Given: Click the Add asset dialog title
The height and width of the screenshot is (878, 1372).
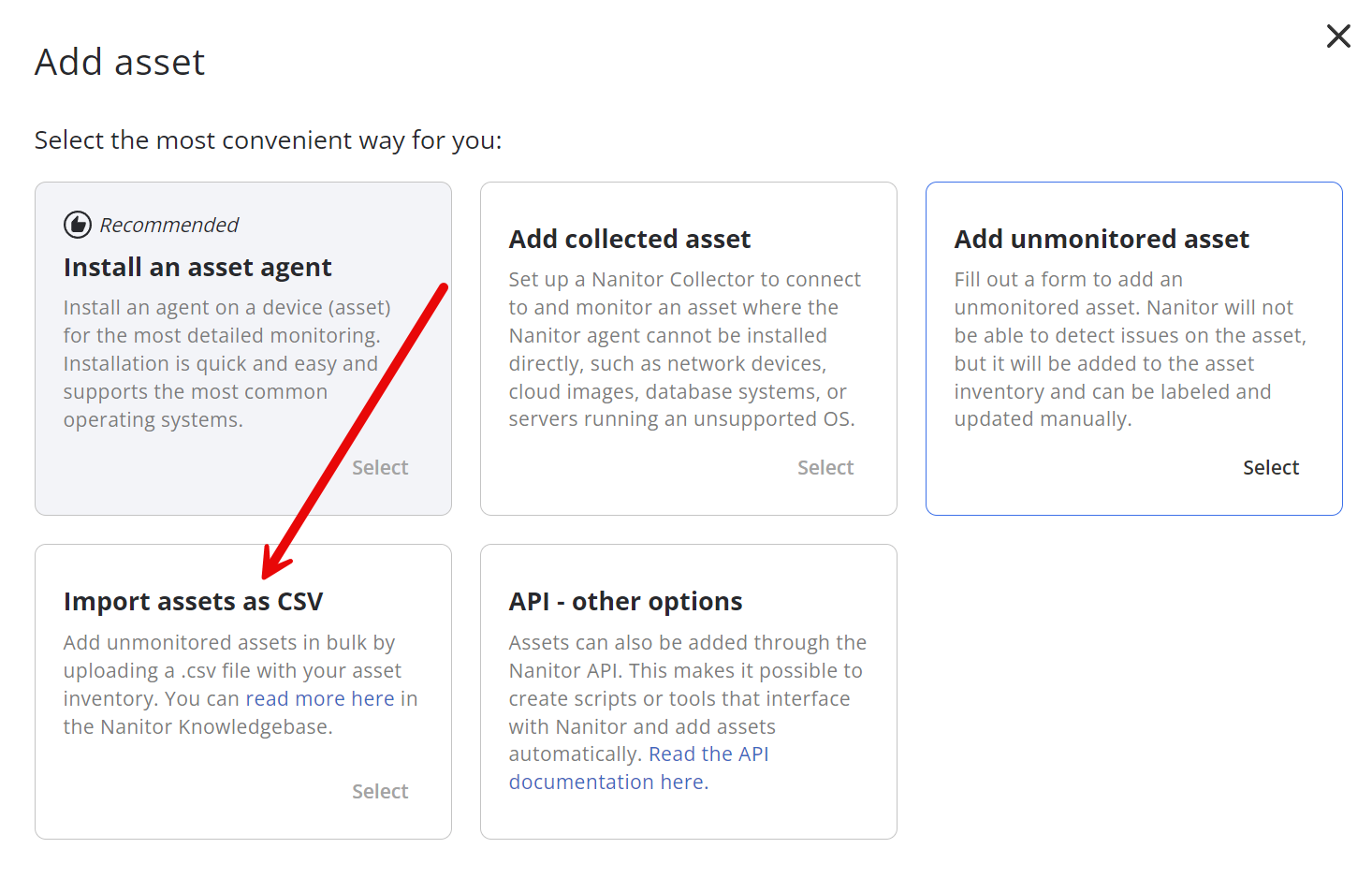Looking at the screenshot, I should tap(120, 62).
